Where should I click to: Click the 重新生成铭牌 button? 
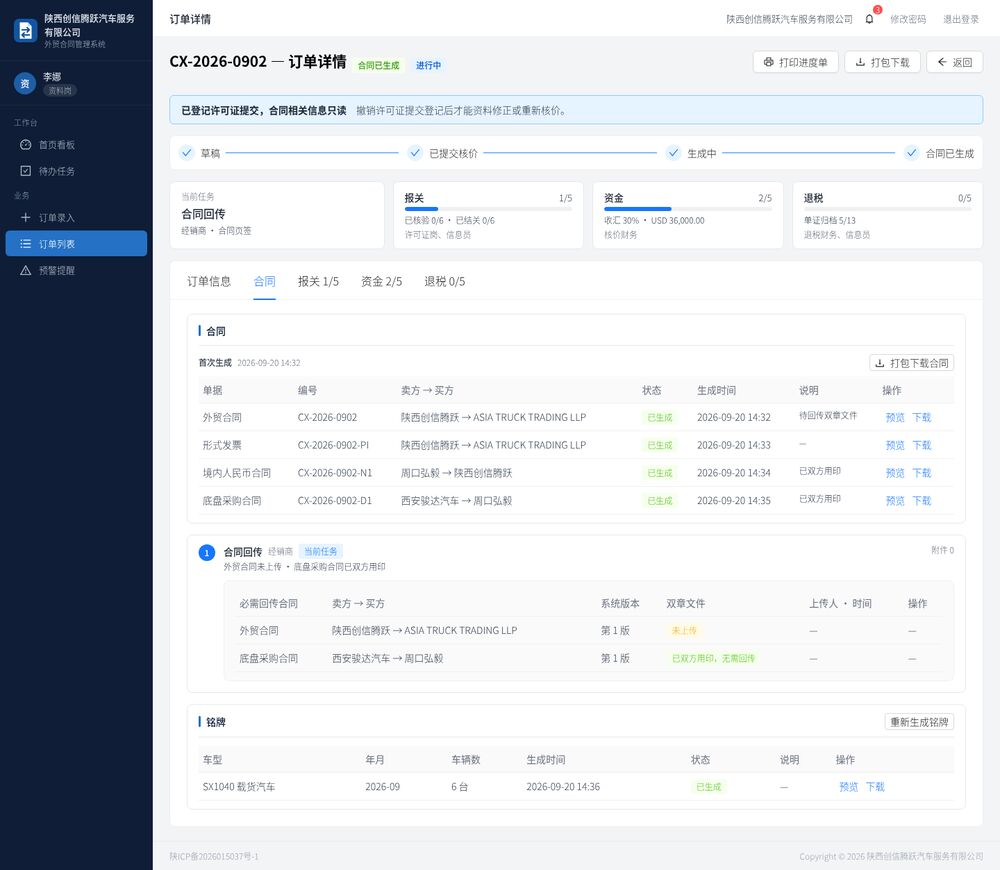[x=919, y=722]
